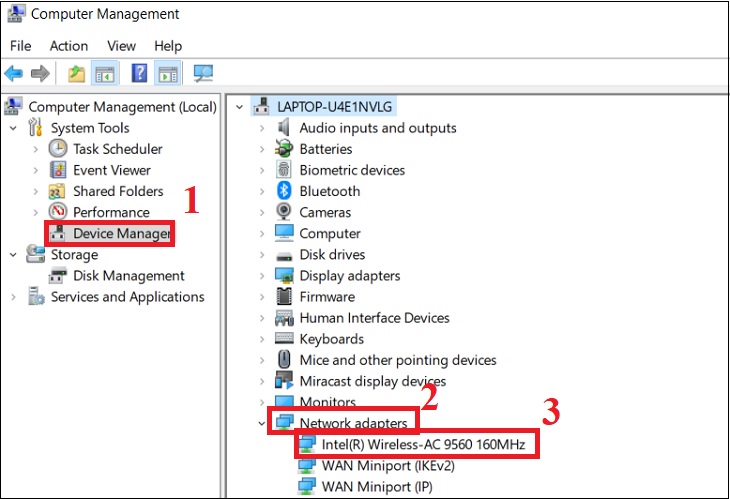Click the blue Help question mark icon
Image resolution: width=730 pixels, height=499 pixels.
click(139, 73)
